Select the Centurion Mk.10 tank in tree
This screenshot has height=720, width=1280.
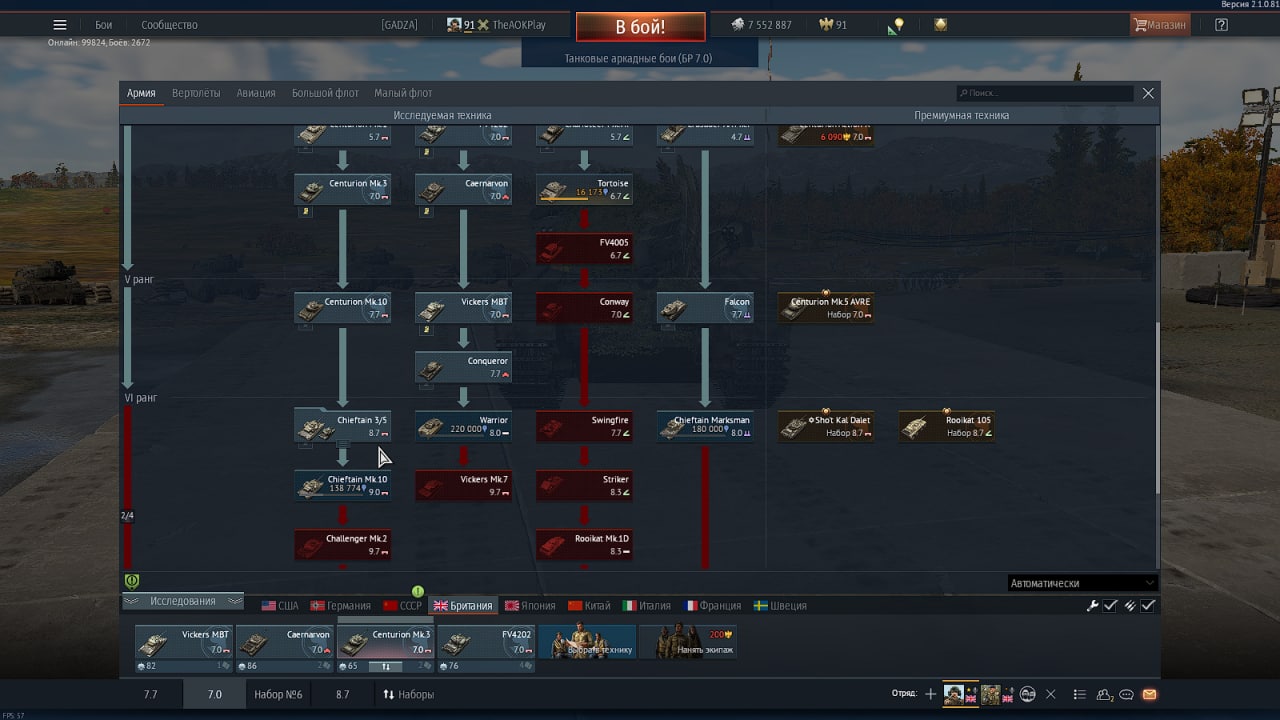[x=342, y=308]
